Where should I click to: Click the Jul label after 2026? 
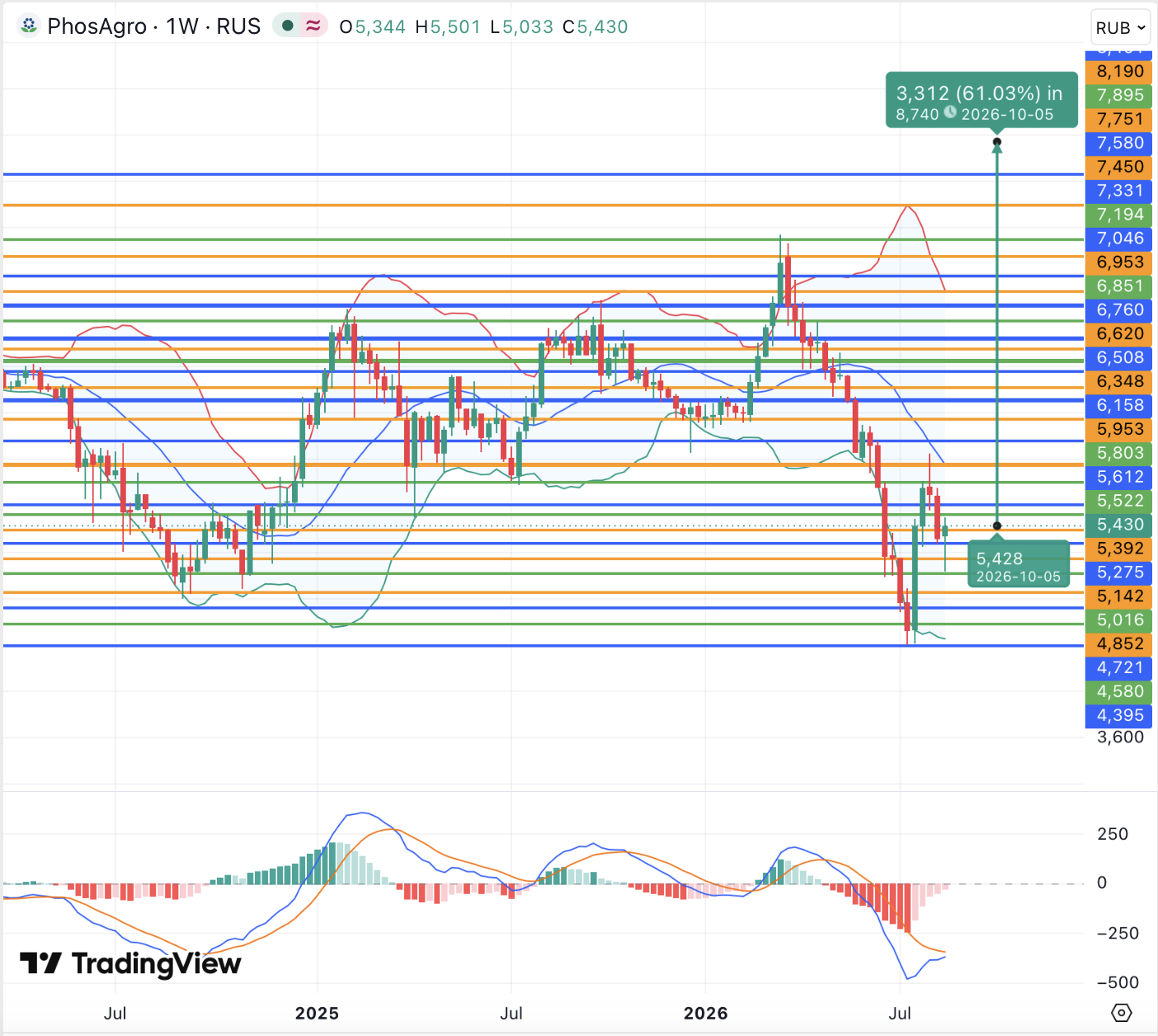pos(900,1014)
